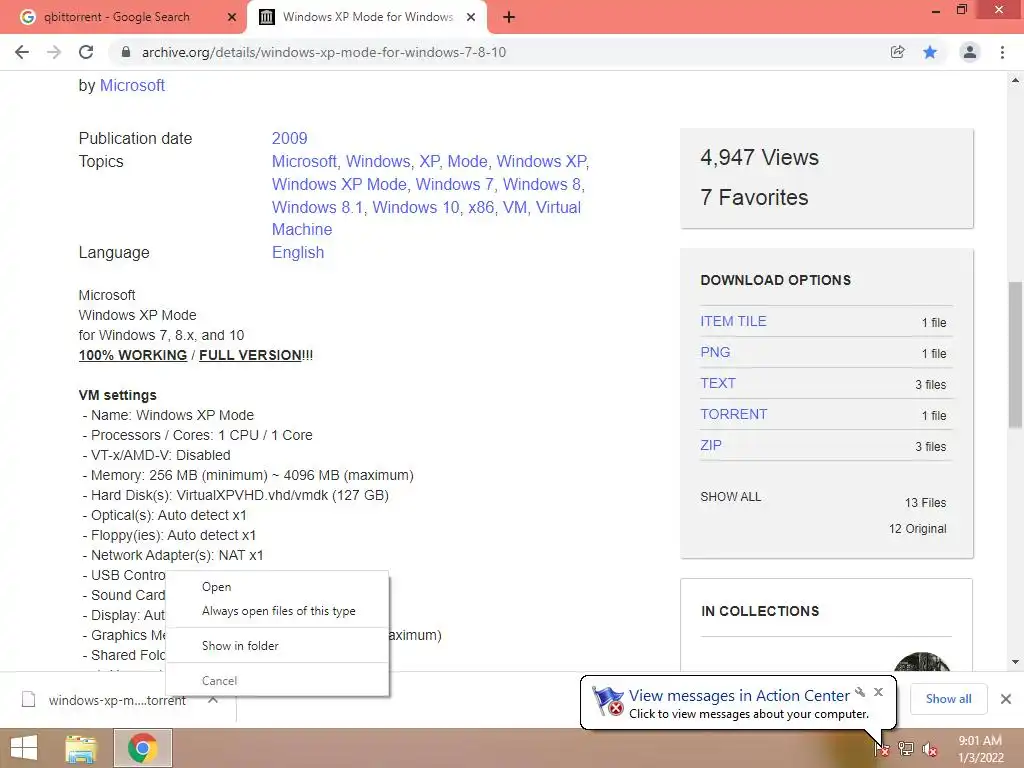The height and width of the screenshot is (768, 1024).
Task: Click the wrench icon in notification balloon
Action: click(860, 692)
